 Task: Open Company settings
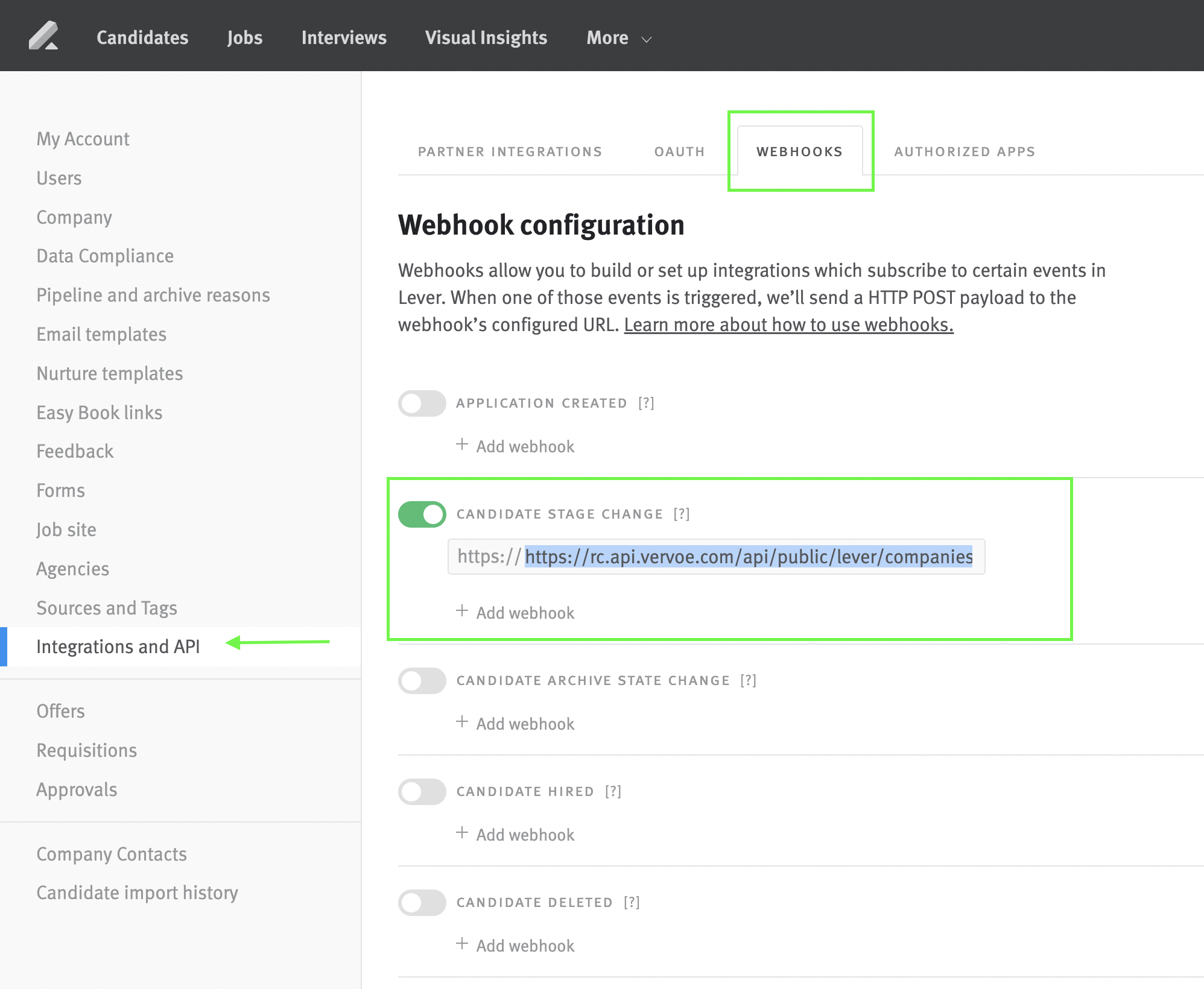(74, 217)
